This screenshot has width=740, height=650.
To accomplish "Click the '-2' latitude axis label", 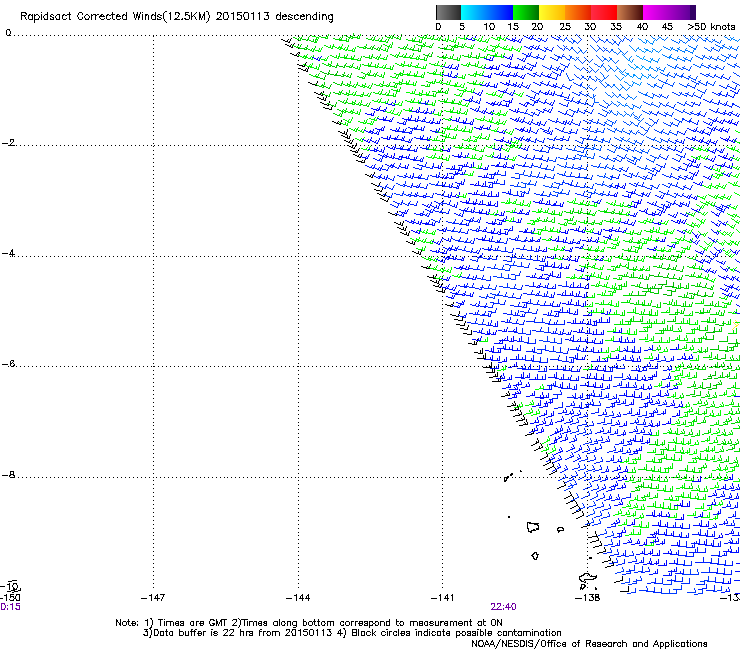I will [8, 143].
